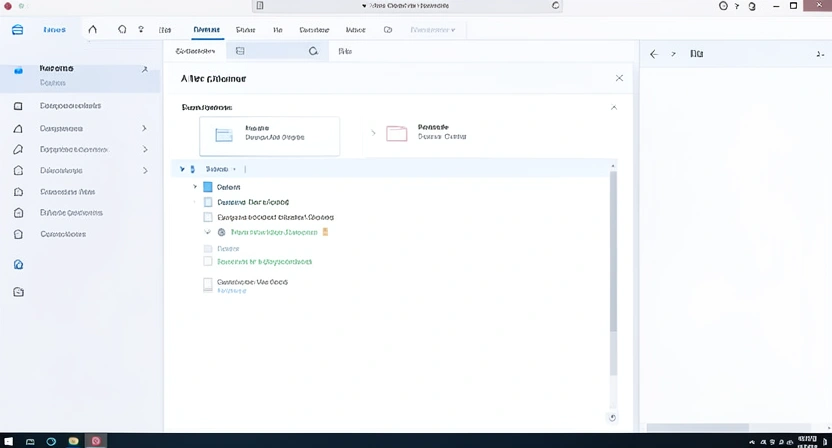
Task: Open the teal icon near the sidebar bottom
Action: coord(18,265)
